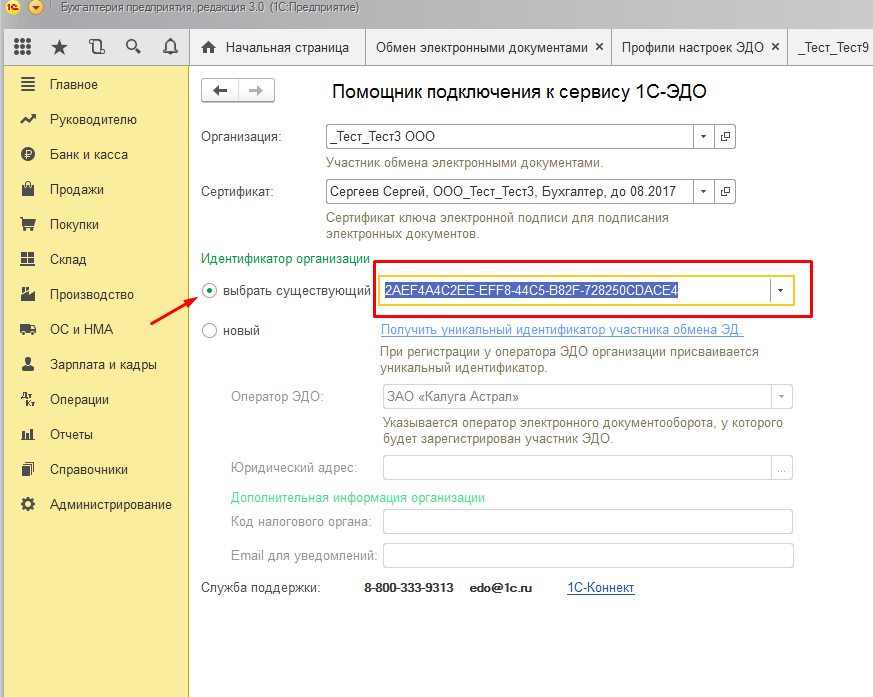Open the 1С-Коннект support link
The height and width of the screenshot is (697, 873).
tap(601, 587)
